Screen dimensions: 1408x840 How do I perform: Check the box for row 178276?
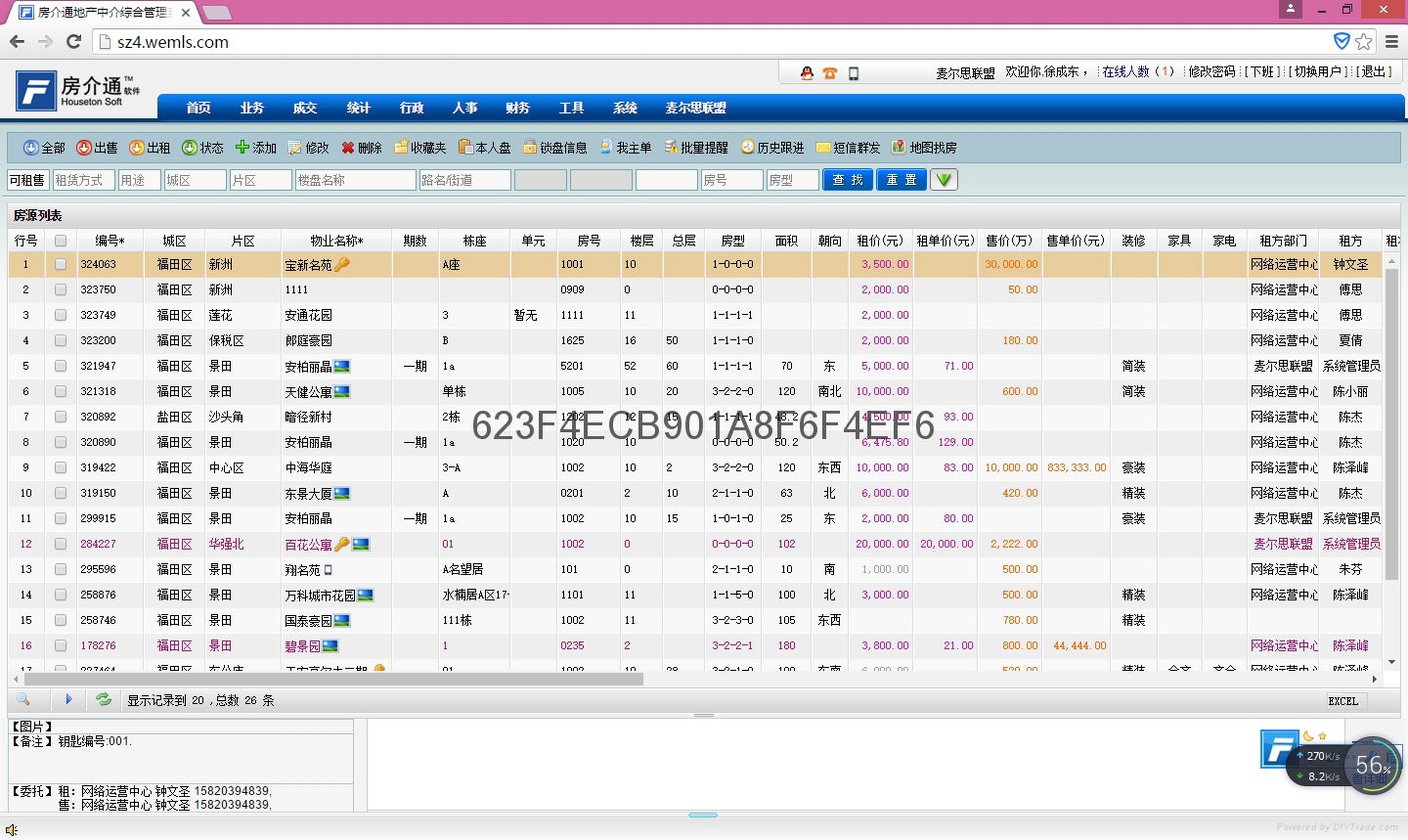[61, 645]
